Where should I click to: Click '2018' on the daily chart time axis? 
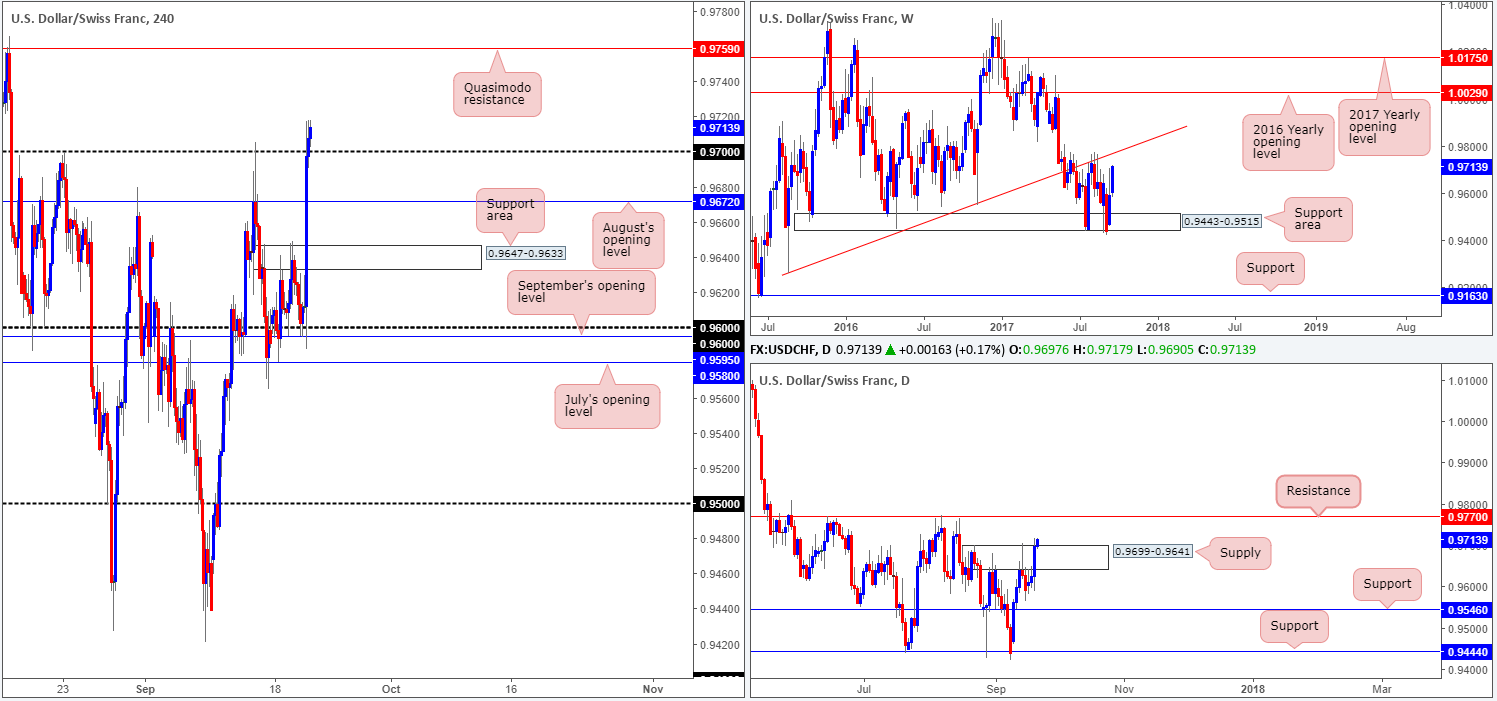(x=1252, y=689)
